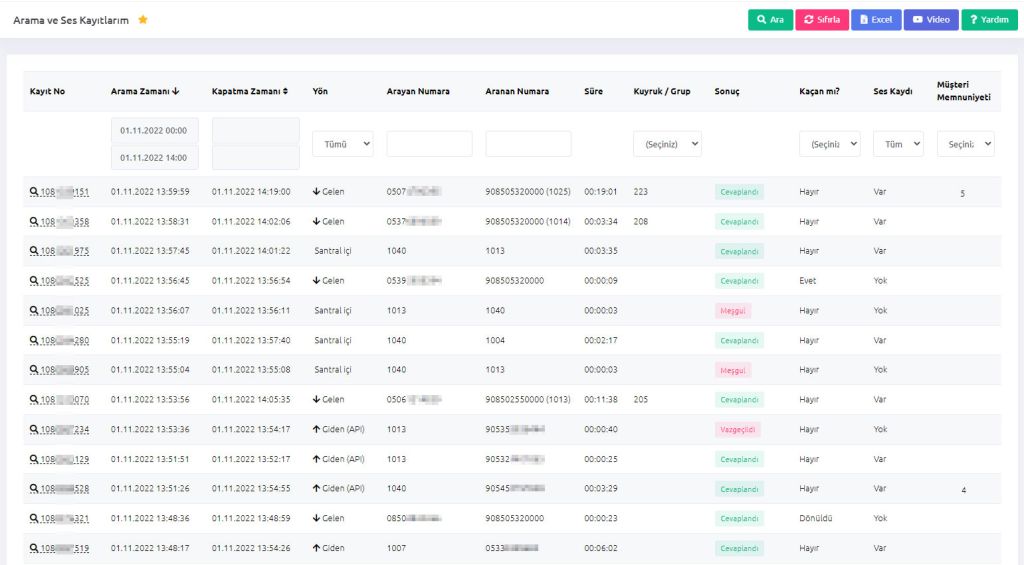The image size is (1024, 565).
Task: Open the Kaçan mı filter dropdown
Action: pyautogui.click(x=829, y=144)
